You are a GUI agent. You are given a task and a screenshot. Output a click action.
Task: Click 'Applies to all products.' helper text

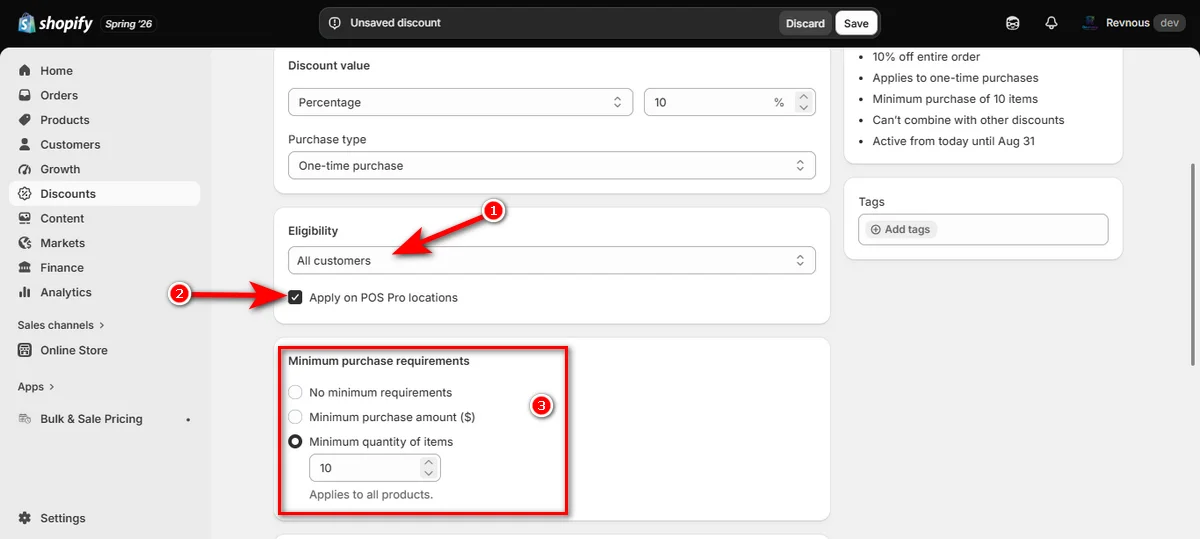[371, 495]
